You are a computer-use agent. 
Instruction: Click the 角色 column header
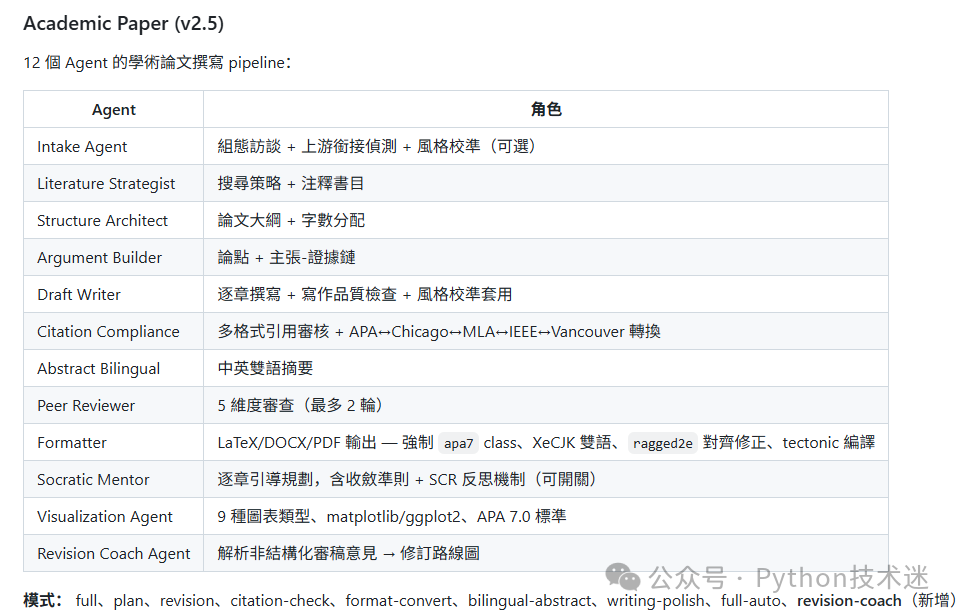546,109
